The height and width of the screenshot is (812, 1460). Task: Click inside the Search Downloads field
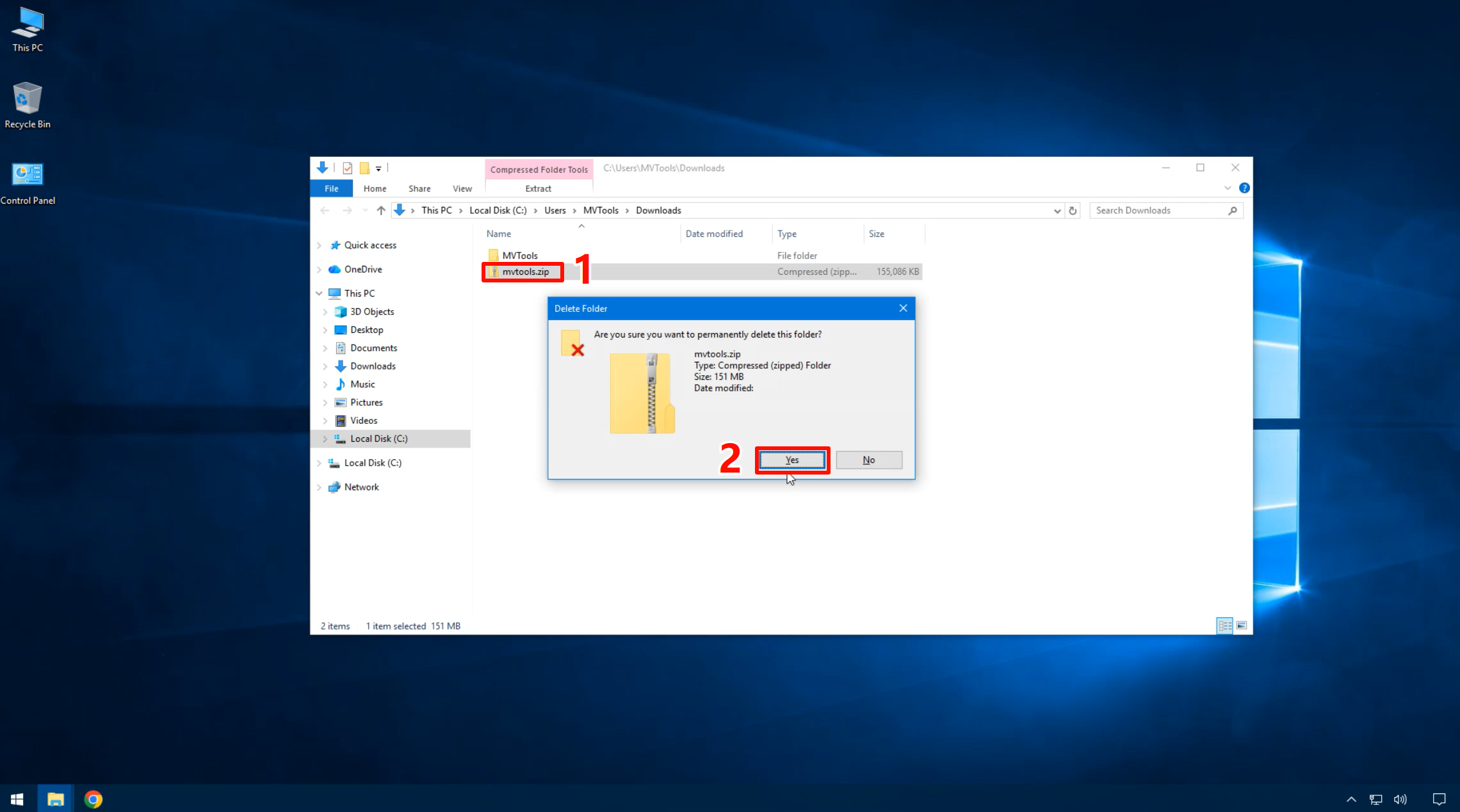[1153, 210]
